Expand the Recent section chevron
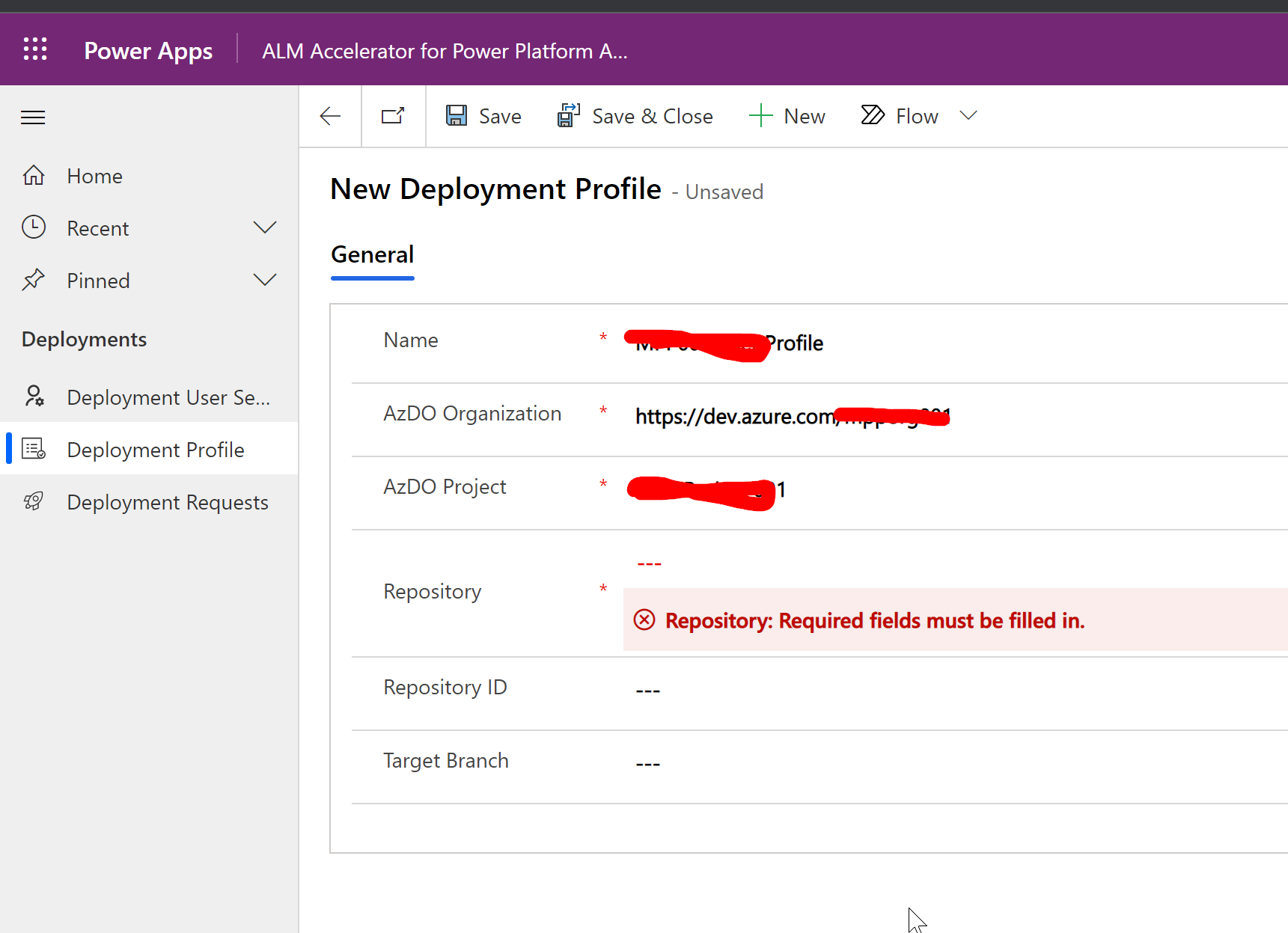Screen dimensions: 1288x933 pyautogui.click(x=266, y=227)
